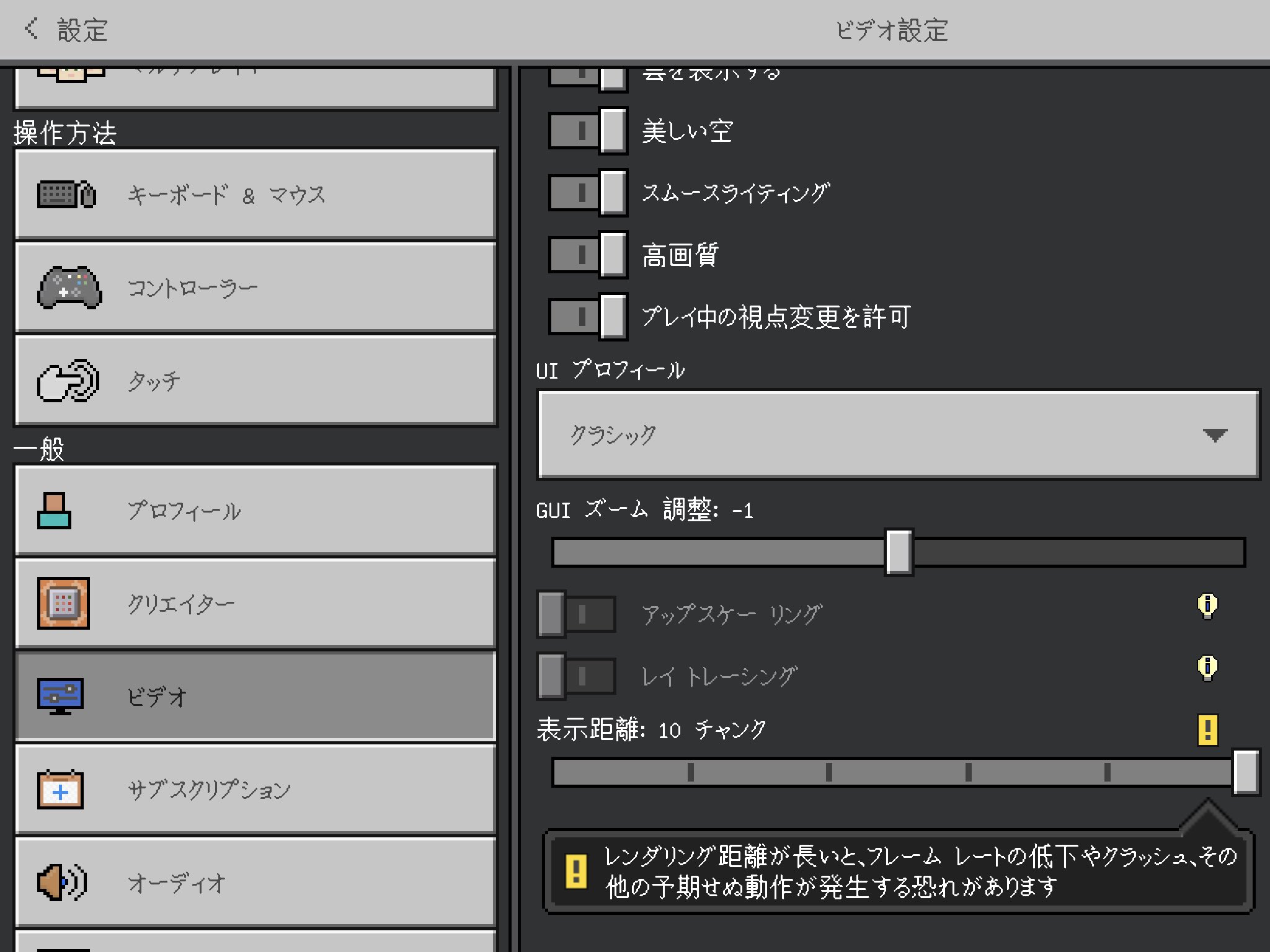
Task: Toggle the 美しい空 switch
Action: [588, 131]
